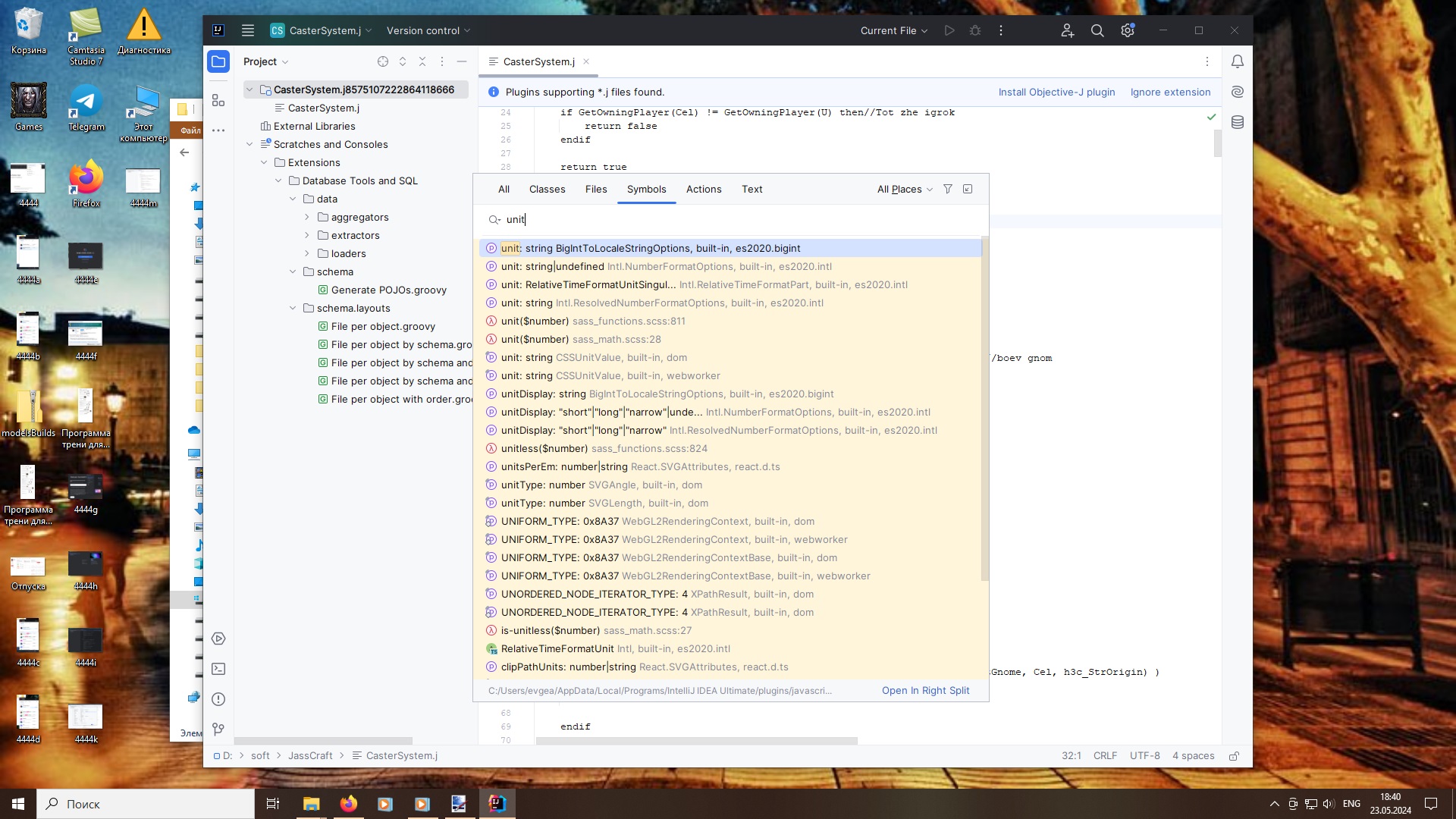Open the Structure tool window icon
The height and width of the screenshot is (819, 1456).
(218, 100)
